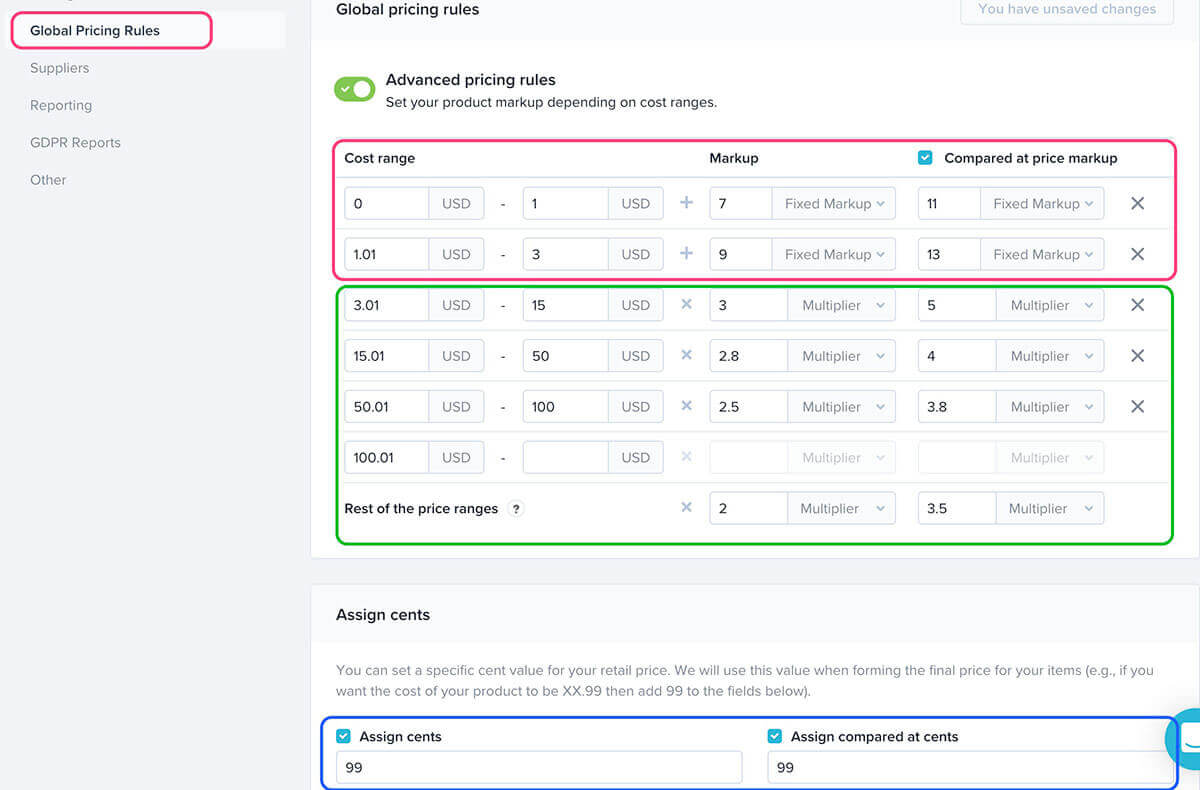Image resolution: width=1200 pixels, height=790 pixels.
Task: Open Fixed Markup dropdown for markup 7
Action: pos(834,203)
